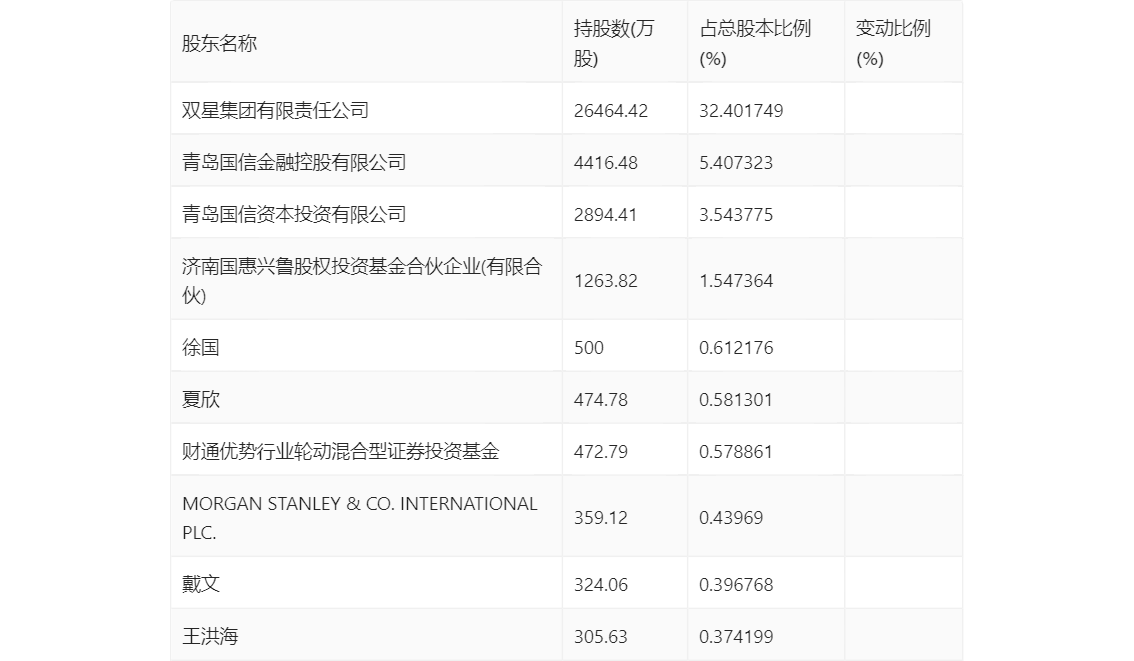1134x661 pixels.
Task: Select 青岛国信资本投资有限公司 row name
Action: tap(294, 215)
